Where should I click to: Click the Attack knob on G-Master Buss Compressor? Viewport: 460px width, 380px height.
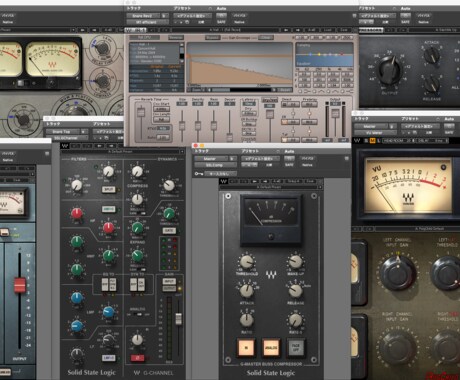pos(247,291)
